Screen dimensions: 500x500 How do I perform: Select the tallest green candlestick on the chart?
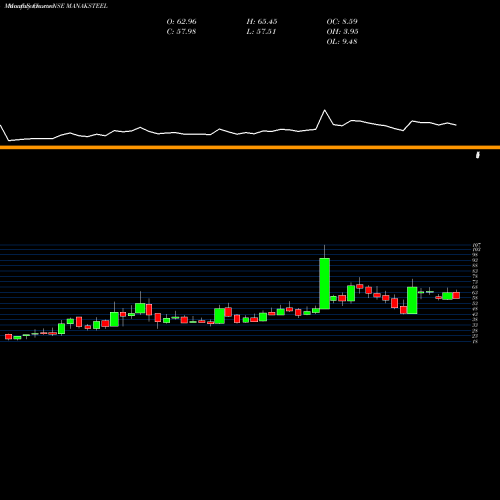325,283
